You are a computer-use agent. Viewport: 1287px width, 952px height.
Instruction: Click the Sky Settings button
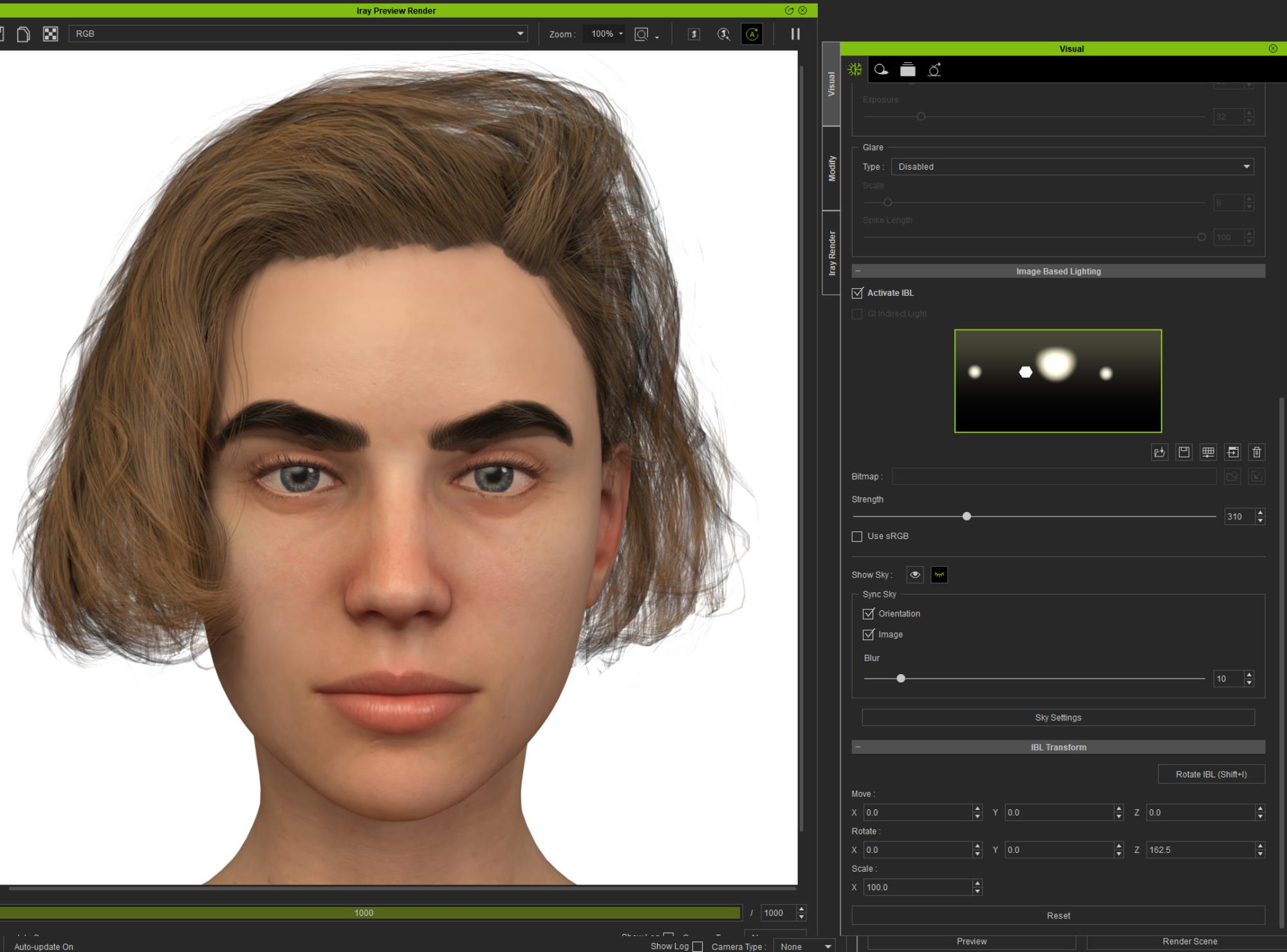click(x=1059, y=718)
